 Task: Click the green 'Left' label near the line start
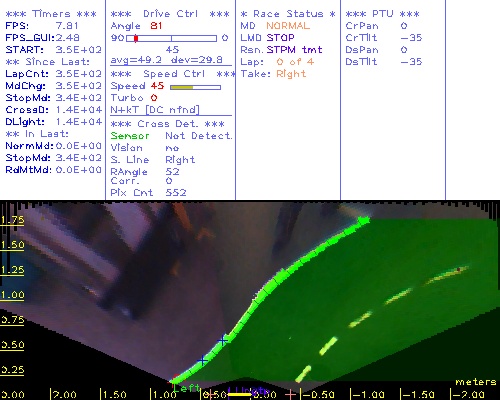coord(186,388)
